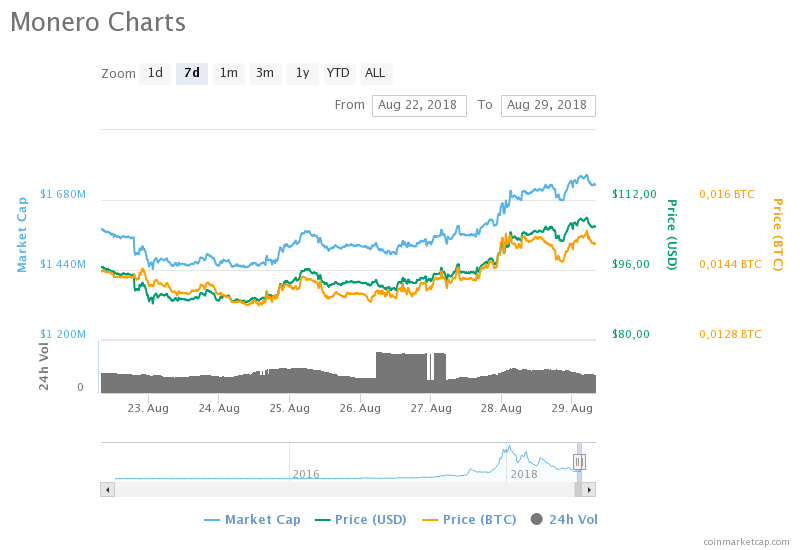Edit the To date Aug 29, 2018
800x550 pixels.
(x=548, y=106)
